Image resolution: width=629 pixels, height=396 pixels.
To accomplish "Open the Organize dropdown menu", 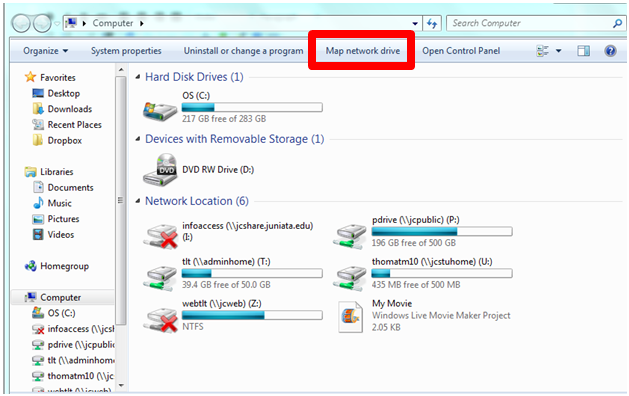I will [46, 51].
